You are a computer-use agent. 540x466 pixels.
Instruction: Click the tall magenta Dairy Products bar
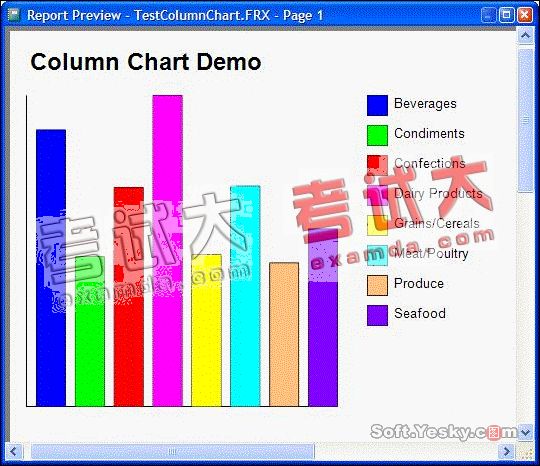pyautogui.click(x=168, y=251)
